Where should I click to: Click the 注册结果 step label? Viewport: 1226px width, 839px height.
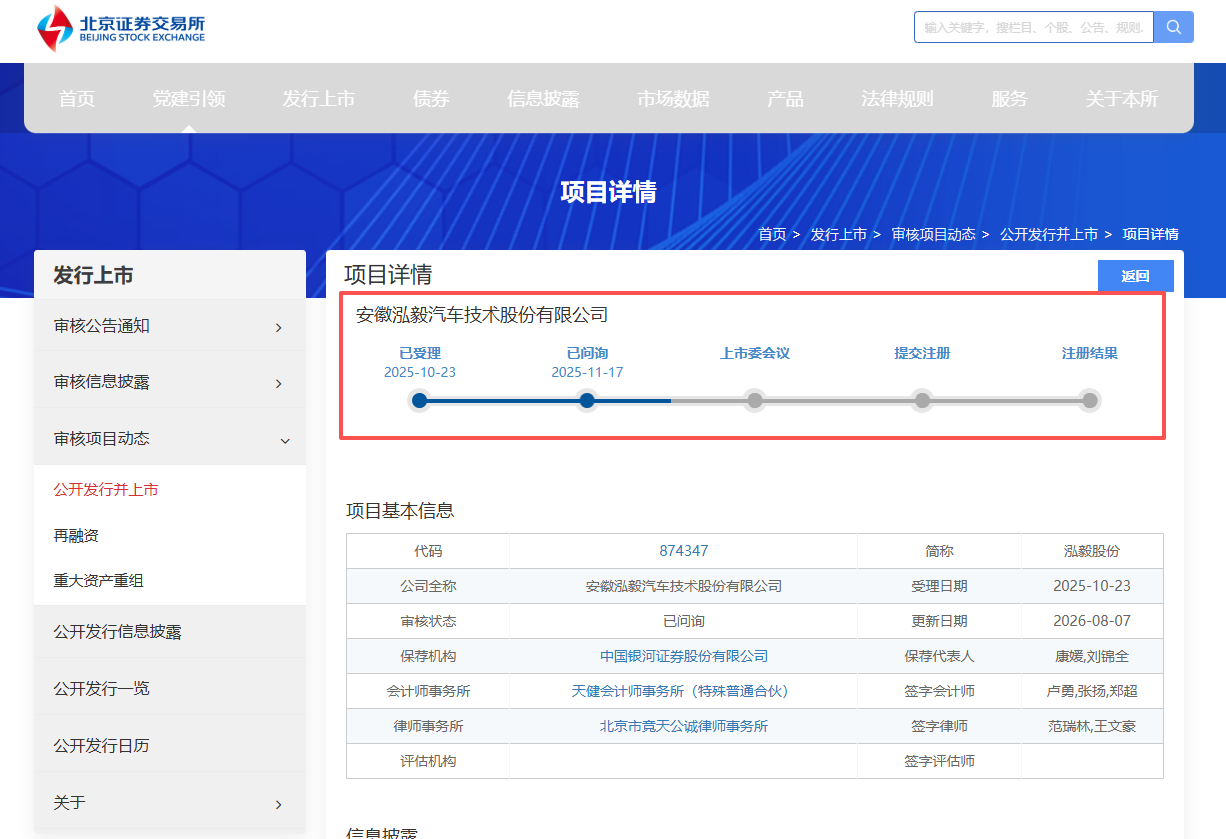click(x=1090, y=353)
